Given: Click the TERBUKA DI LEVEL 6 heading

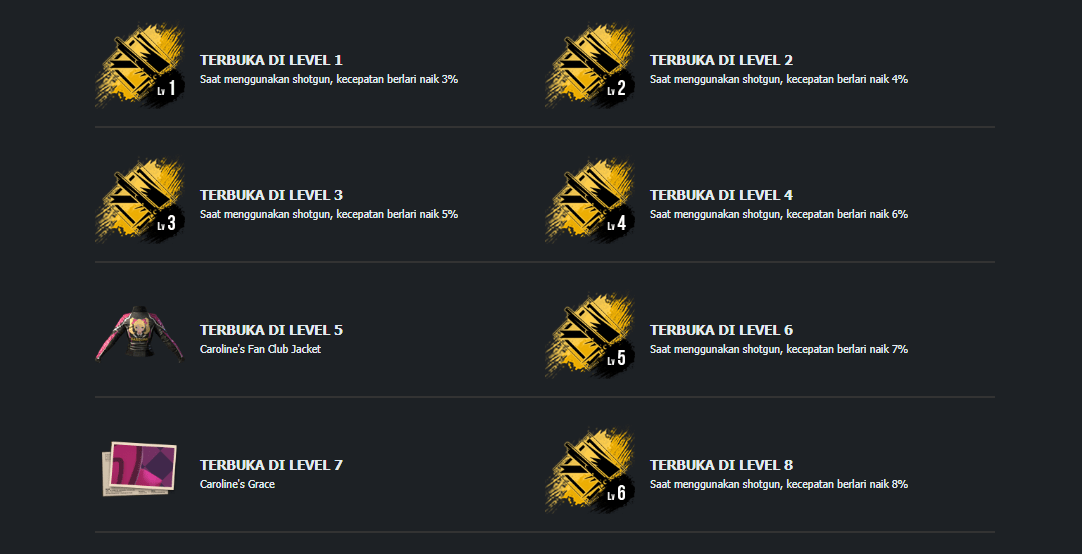Looking at the screenshot, I should (x=721, y=330).
